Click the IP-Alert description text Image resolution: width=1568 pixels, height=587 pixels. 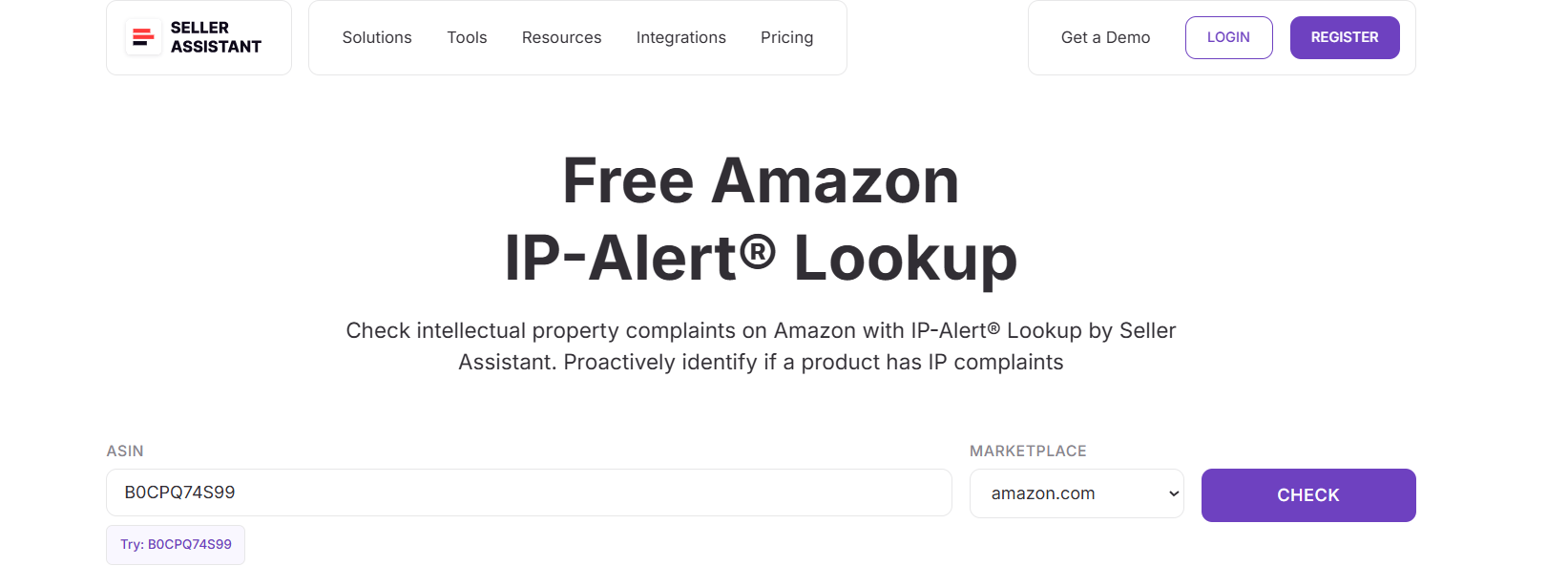pyautogui.click(x=761, y=346)
